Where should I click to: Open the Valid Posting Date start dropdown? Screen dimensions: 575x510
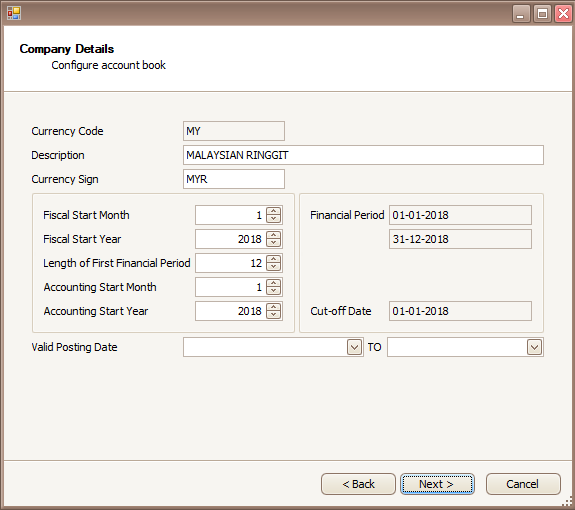click(x=354, y=347)
